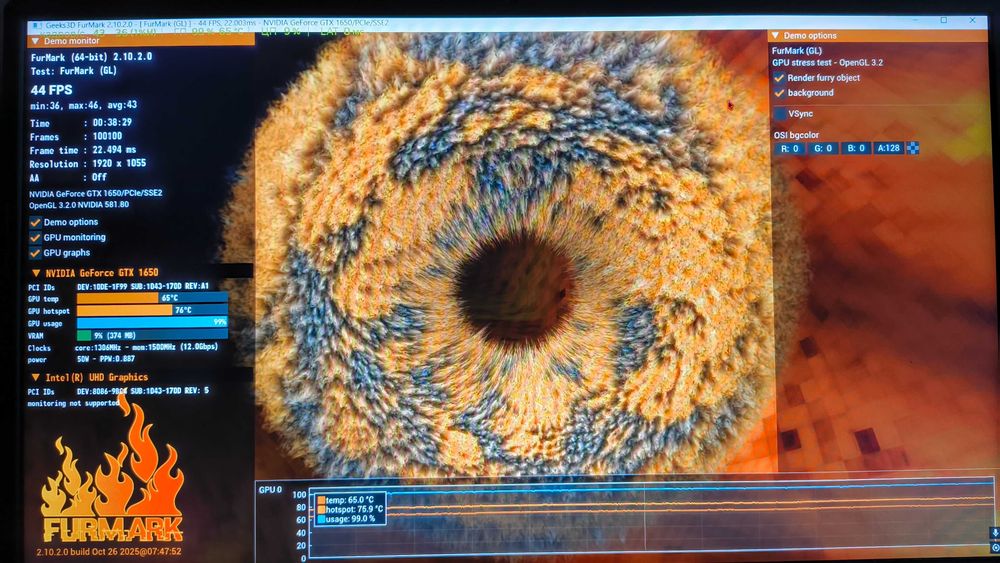
Task: Click the 44 FPS readout
Action: tap(52, 90)
